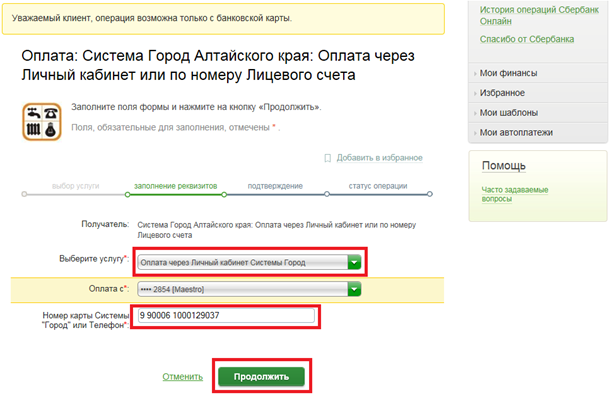Image resolution: width=615 pixels, height=397 pixels.
Task: Add payment via Добавить в избранное link
Action: pyautogui.click(x=379, y=158)
